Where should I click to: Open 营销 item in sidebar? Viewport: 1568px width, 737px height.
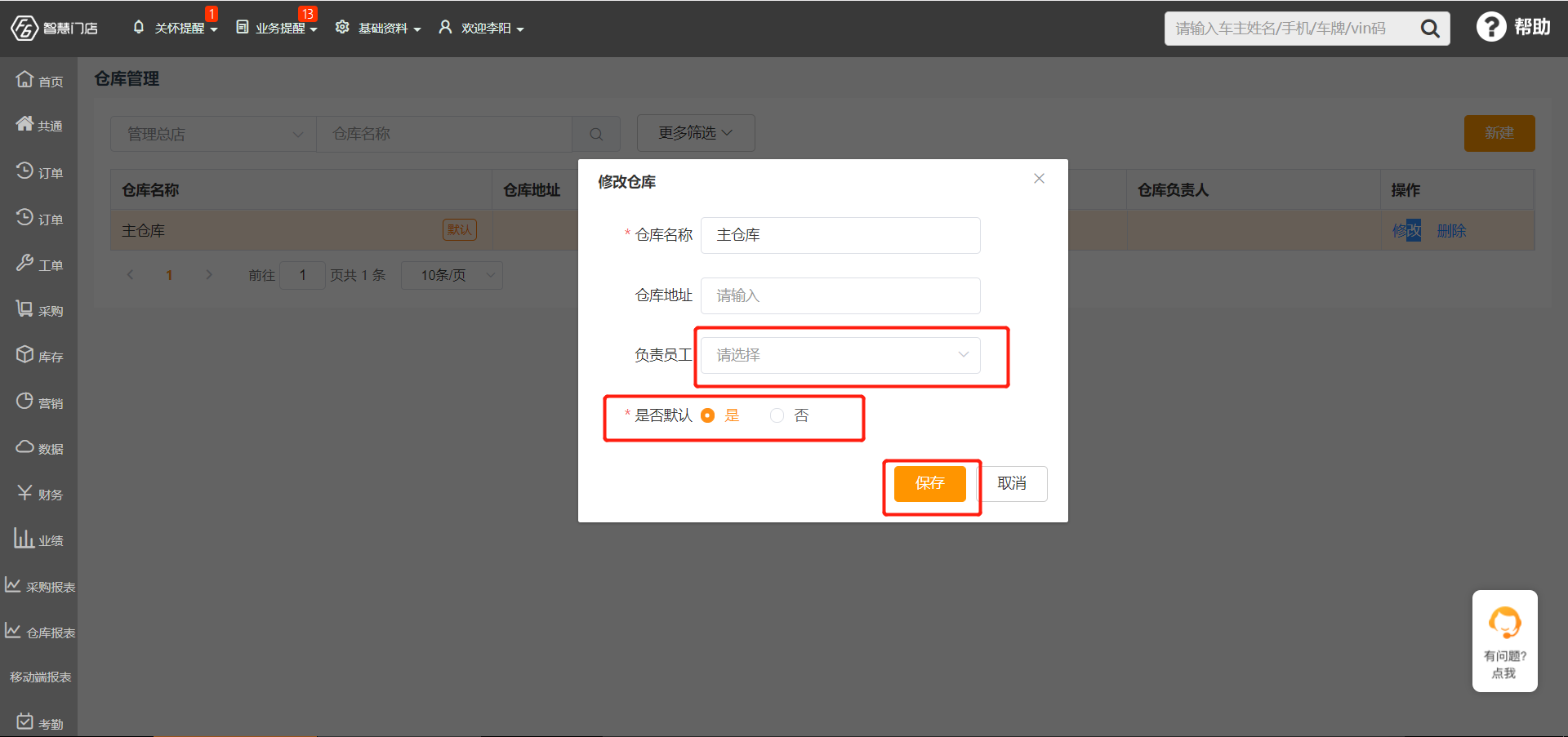click(39, 402)
